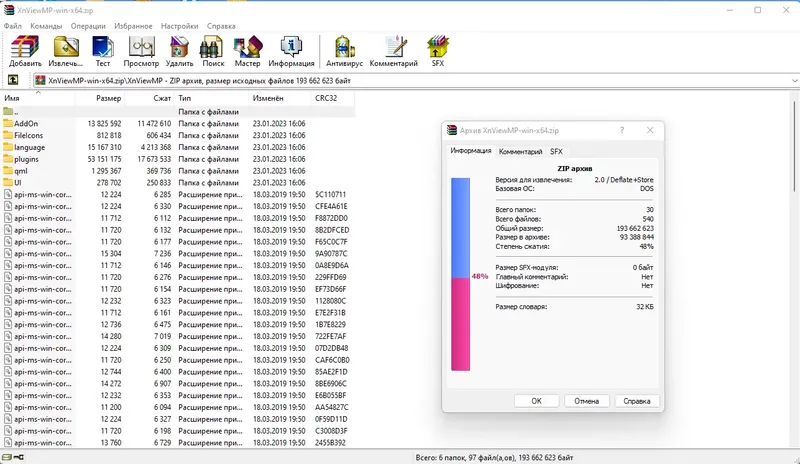Image resolution: width=800 pixels, height=464 pixels.
Task: Open the Справка menu
Action: (x=221, y=26)
